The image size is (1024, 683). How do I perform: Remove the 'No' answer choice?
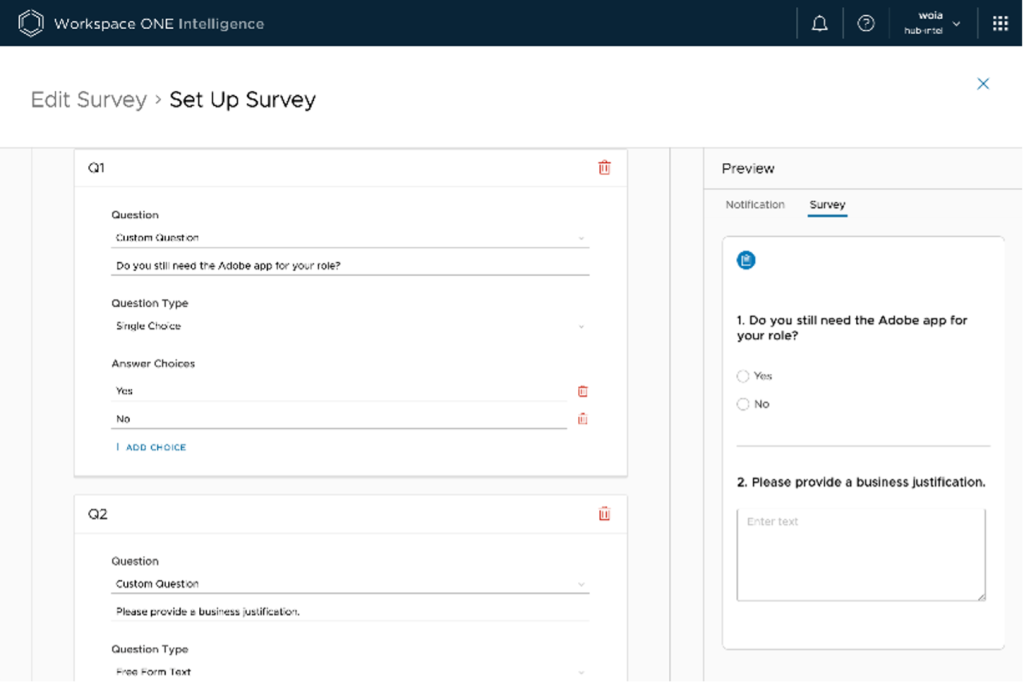582,419
